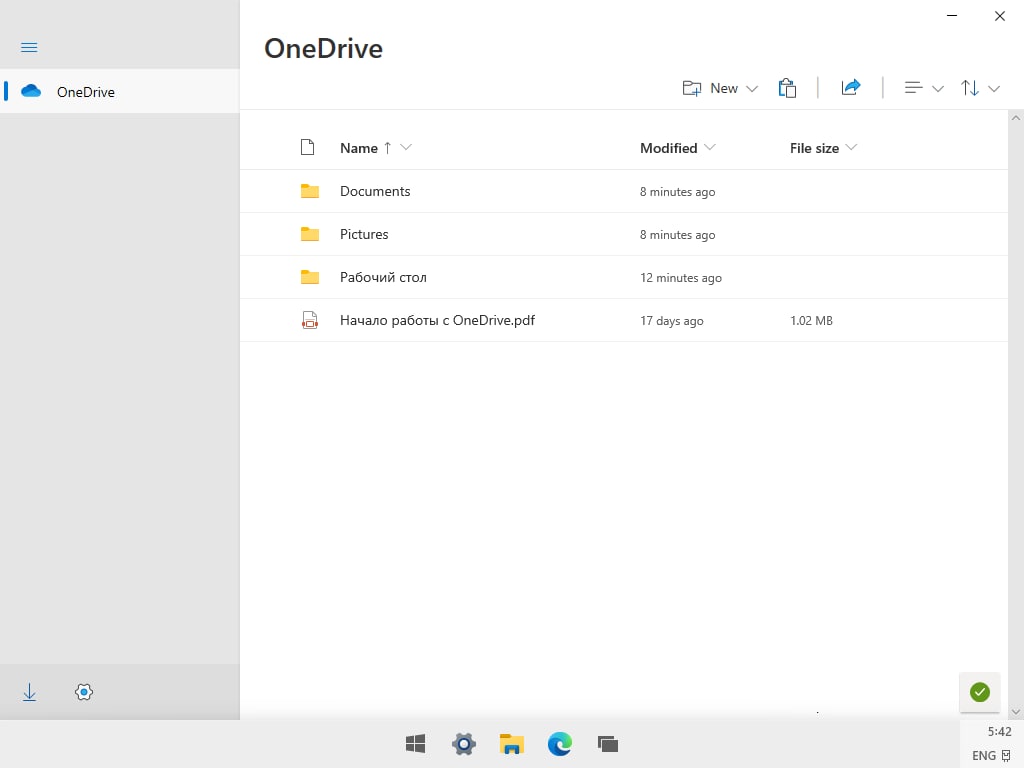Close the OneDrive window
This screenshot has height=768, width=1024.
1000,16
